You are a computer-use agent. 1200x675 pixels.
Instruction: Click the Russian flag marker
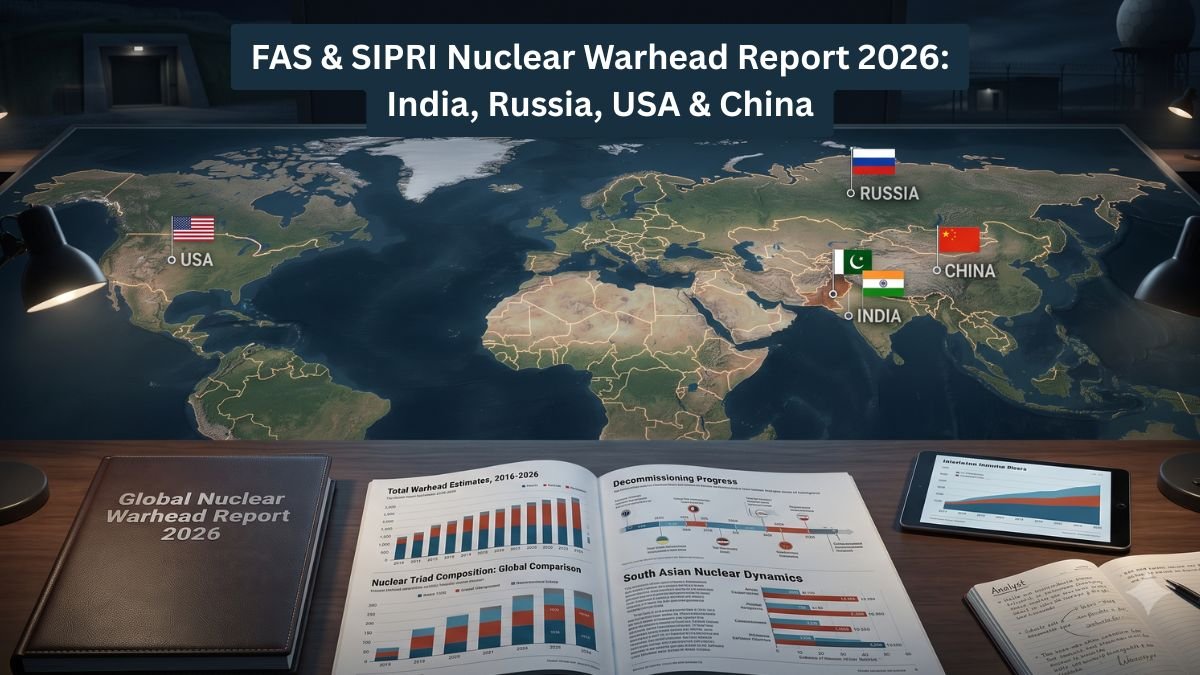pyautogui.click(x=872, y=161)
